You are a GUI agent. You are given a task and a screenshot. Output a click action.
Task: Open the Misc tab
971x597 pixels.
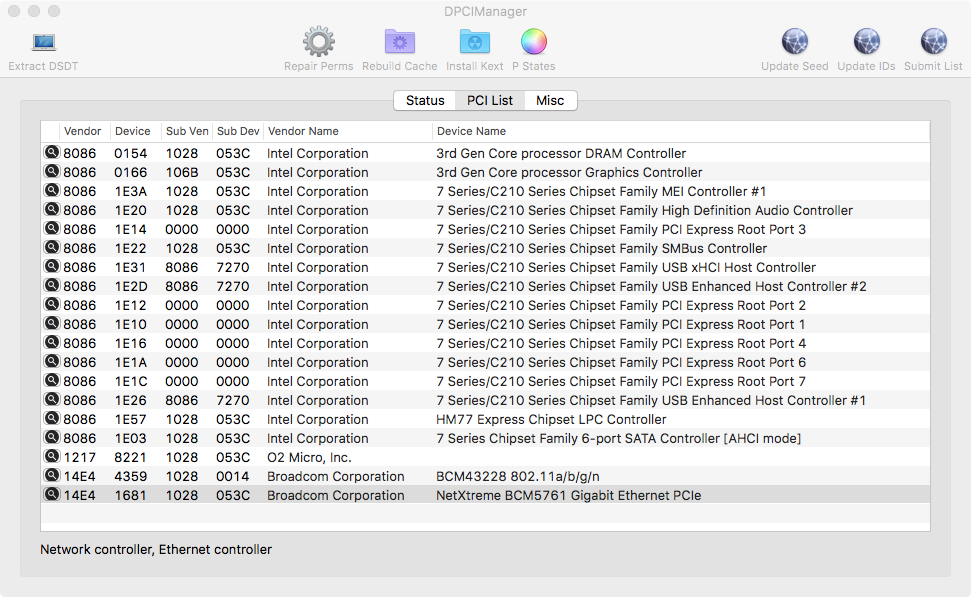coord(550,100)
